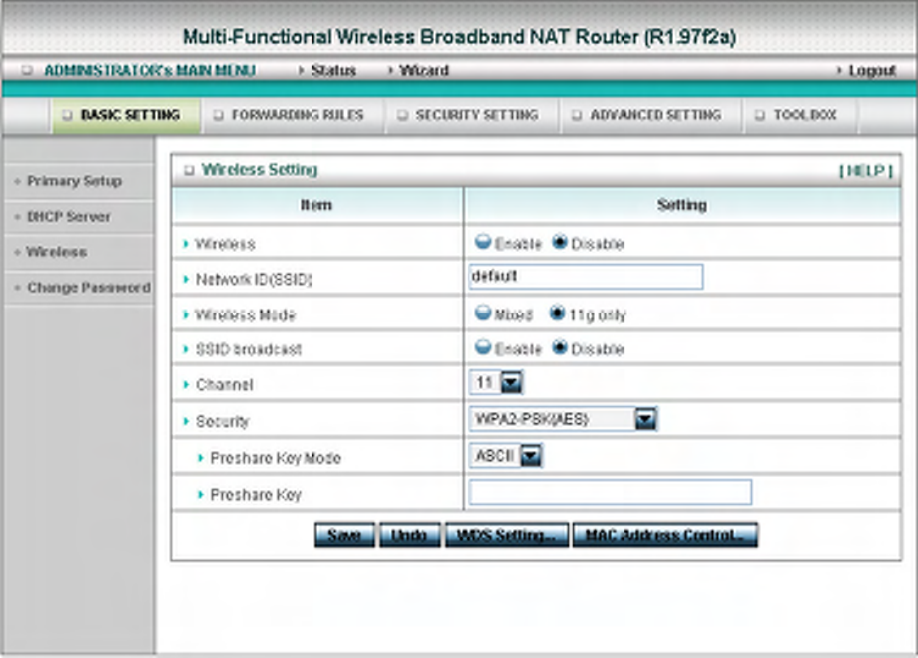This screenshot has width=918, height=658.
Task: Click the Logout link
Action: pos(872,71)
